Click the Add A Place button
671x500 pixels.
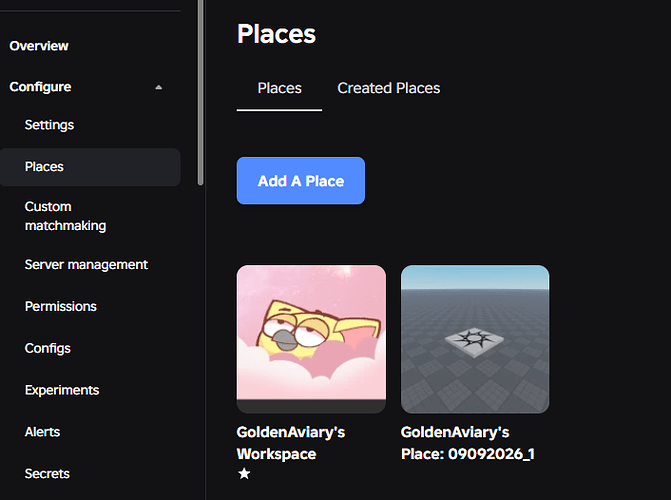pos(301,181)
